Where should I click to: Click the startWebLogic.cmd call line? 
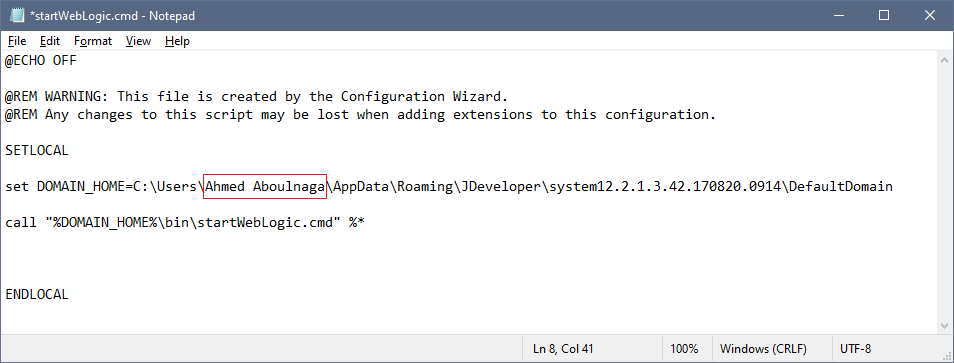click(x=185, y=223)
